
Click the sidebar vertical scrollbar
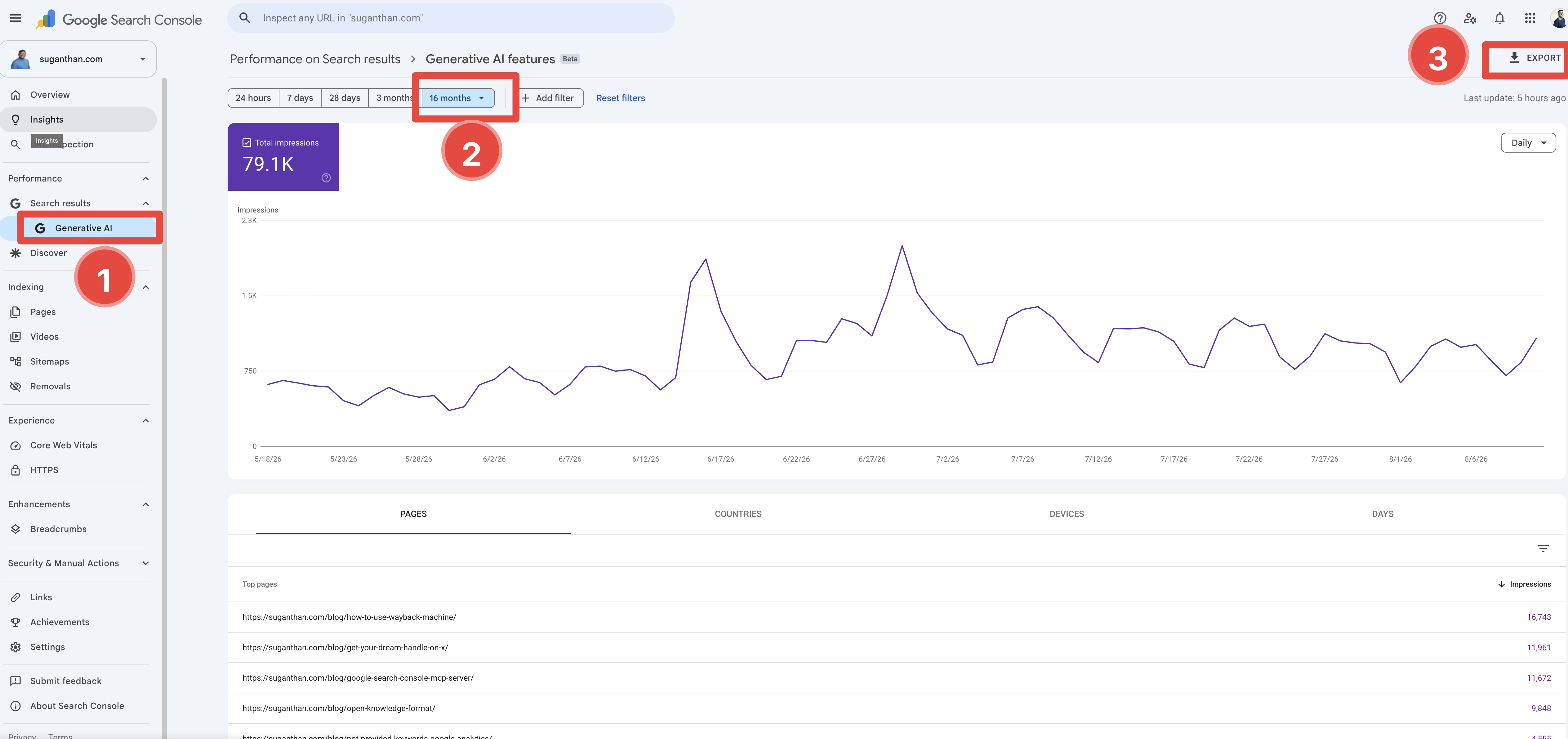pyautogui.click(x=164, y=408)
